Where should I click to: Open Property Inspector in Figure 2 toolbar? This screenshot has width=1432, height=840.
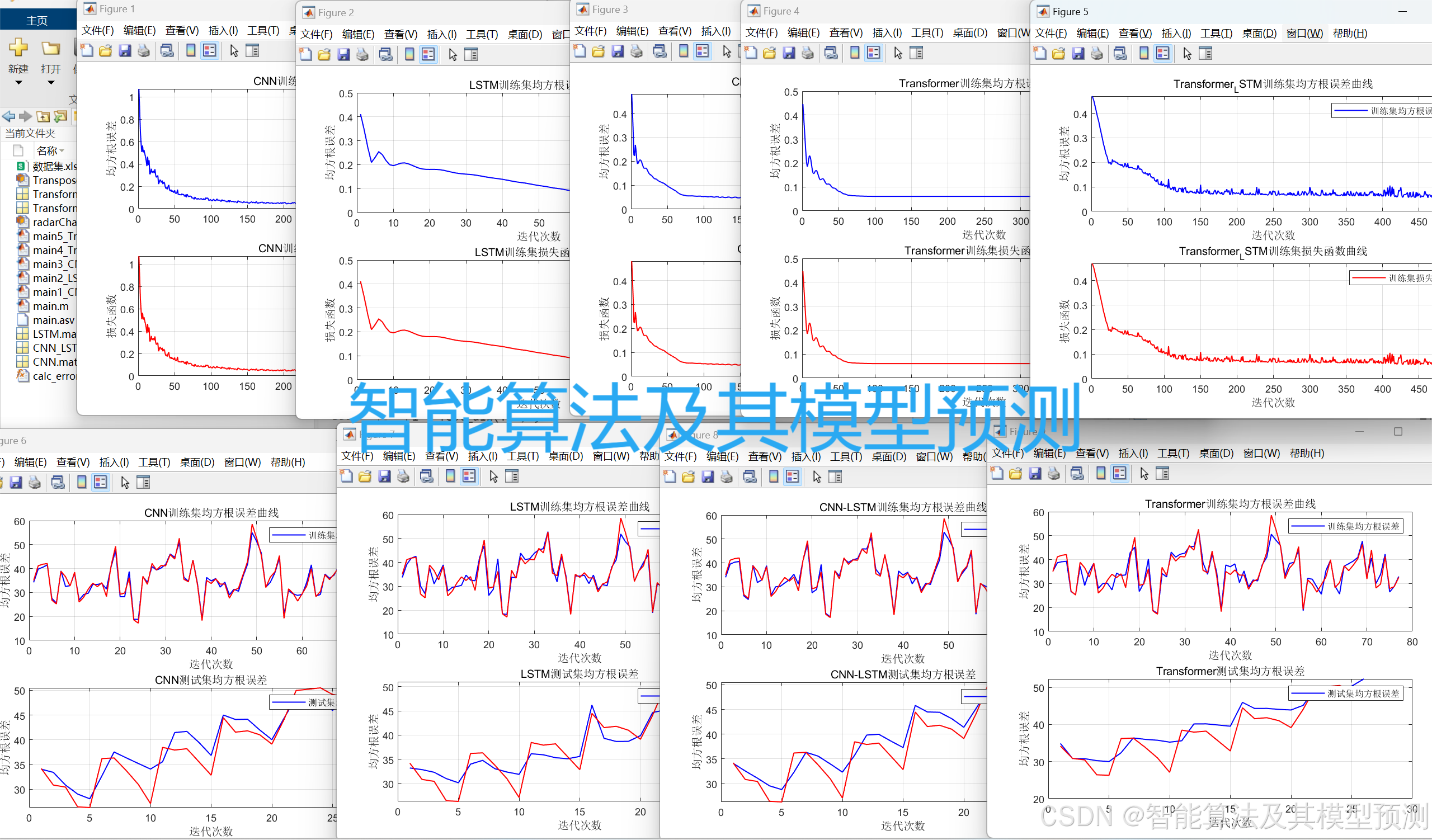(x=471, y=54)
